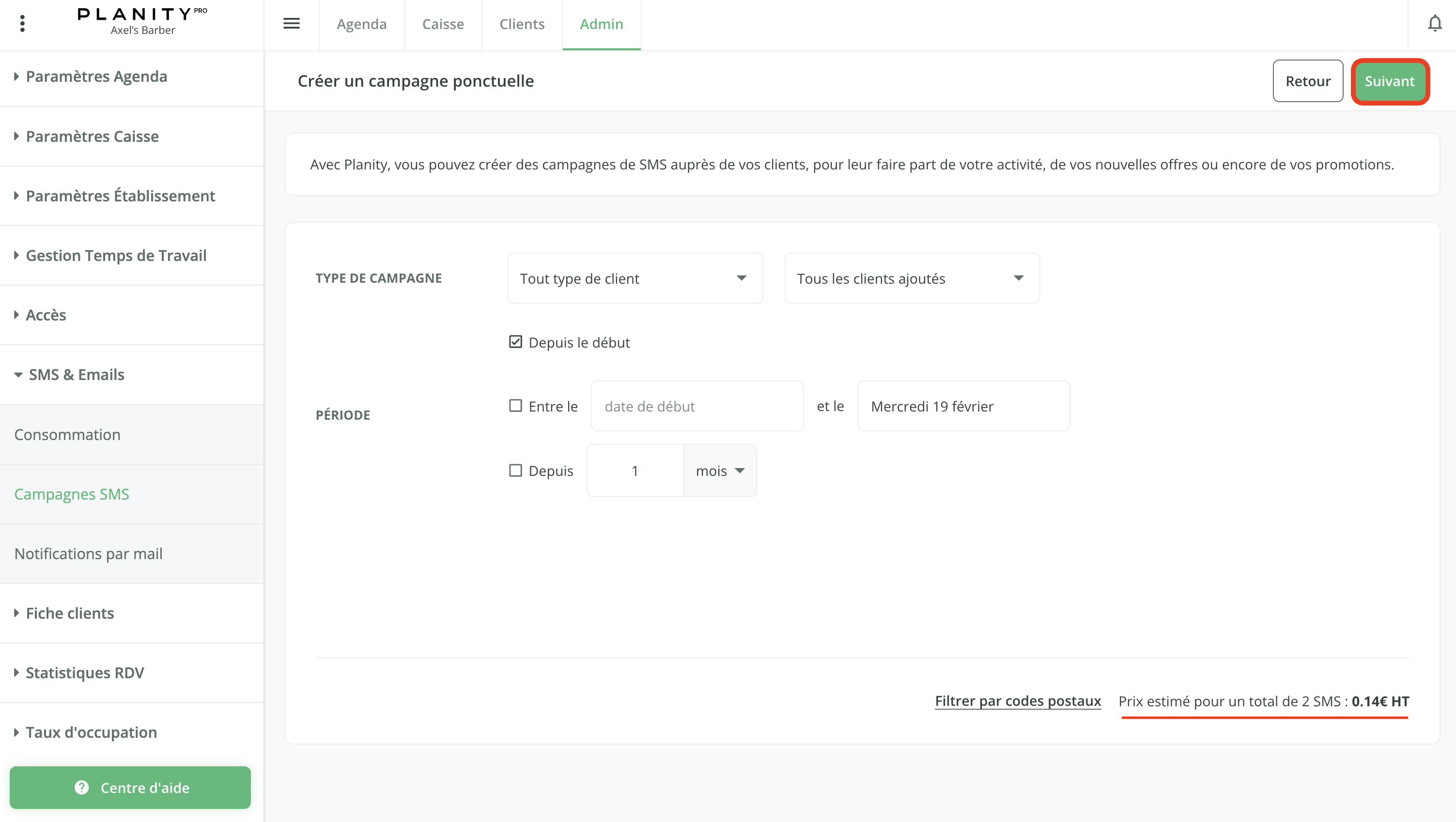1456x822 pixels.
Task: Open the mois unit dropdown
Action: tap(719, 470)
